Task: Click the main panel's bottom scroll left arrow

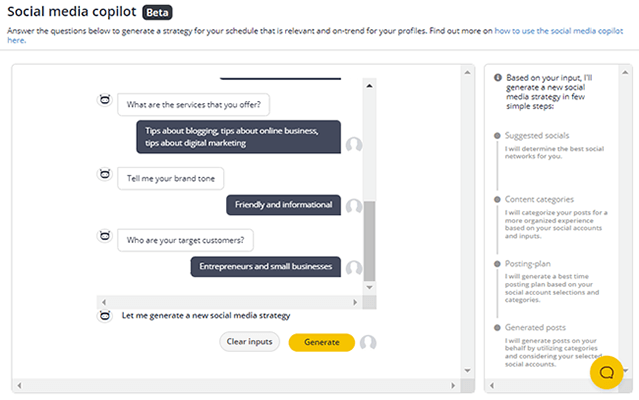Action: pos(19,385)
